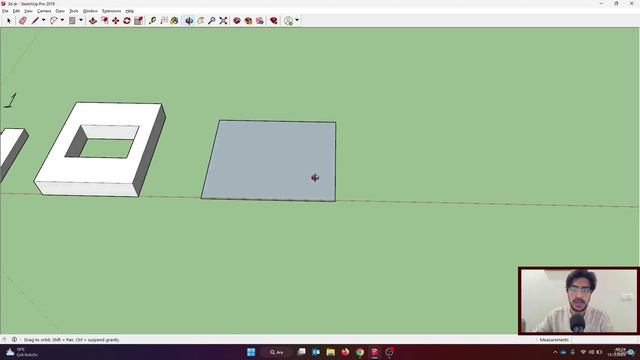Open the Tools menu

pyautogui.click(x=73, y=11)
